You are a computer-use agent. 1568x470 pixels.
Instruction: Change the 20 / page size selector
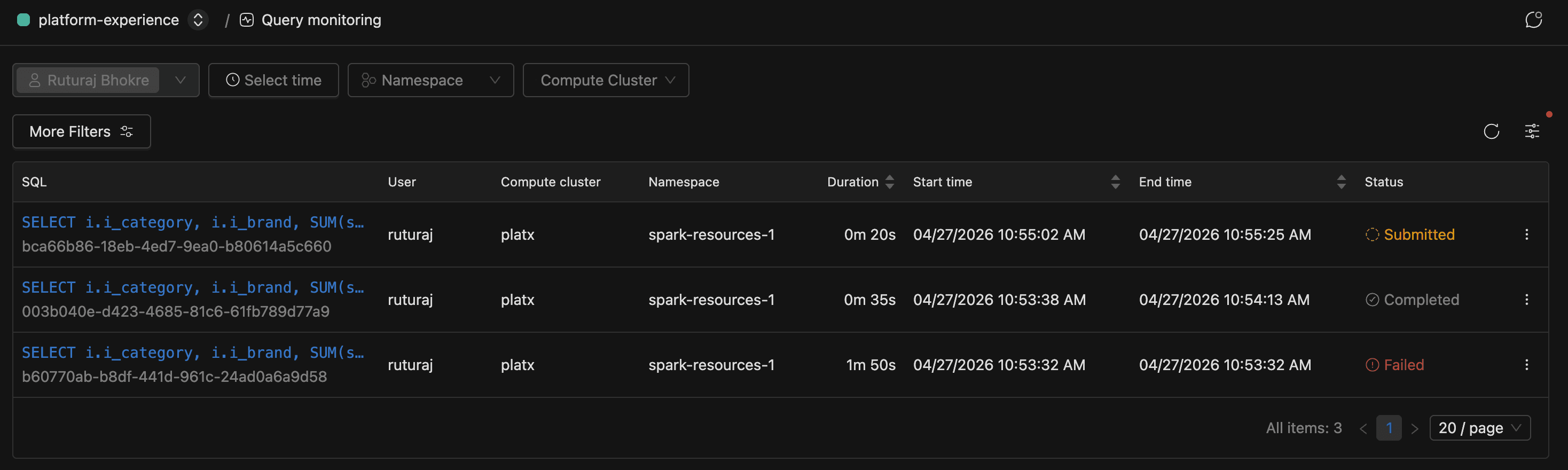click(x=1479, y=428)
